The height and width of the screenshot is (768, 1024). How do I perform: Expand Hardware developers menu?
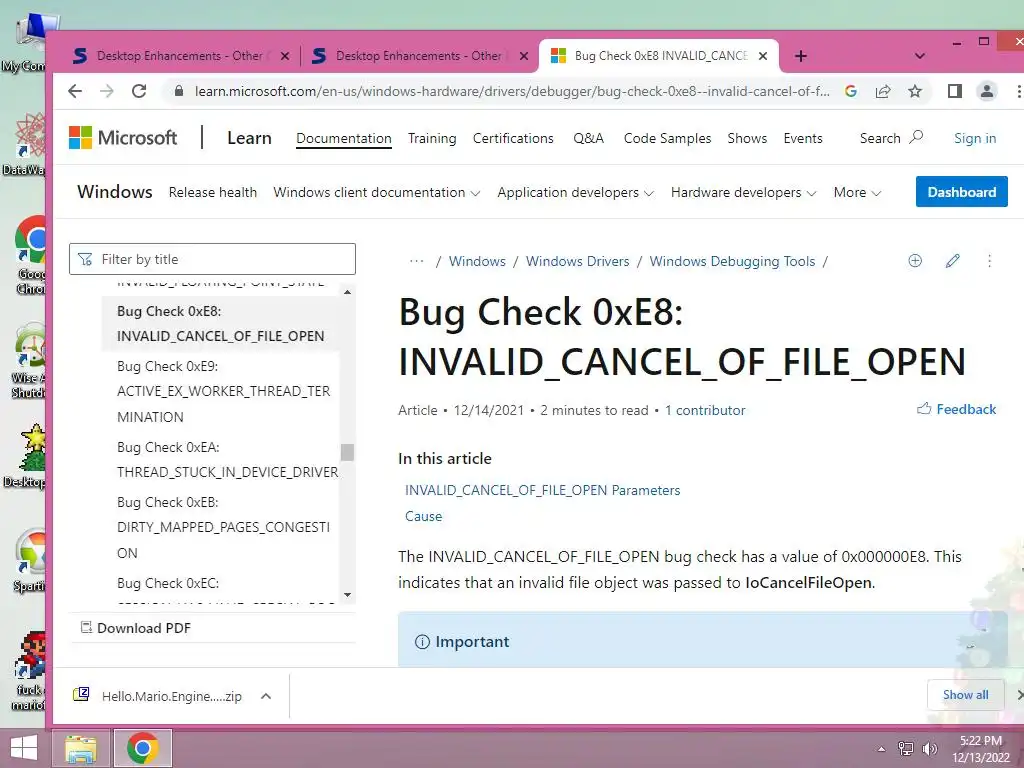pyautogui.click(x=743, y=193)
